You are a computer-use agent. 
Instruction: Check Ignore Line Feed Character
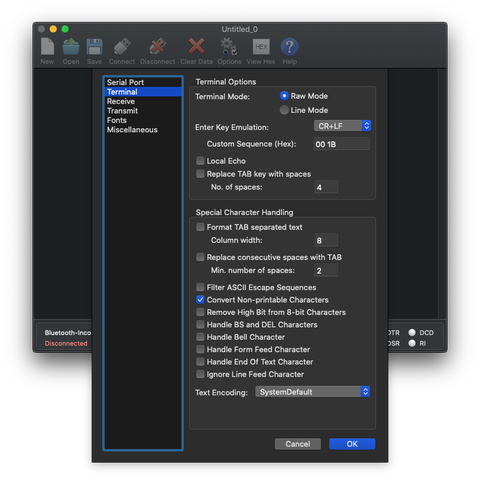tap(200, 374)
